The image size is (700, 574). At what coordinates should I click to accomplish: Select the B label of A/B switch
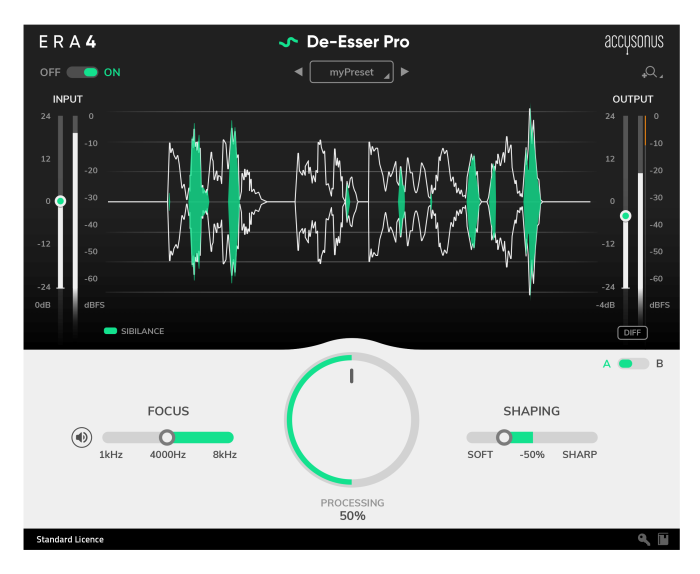(x=659, y=364)
